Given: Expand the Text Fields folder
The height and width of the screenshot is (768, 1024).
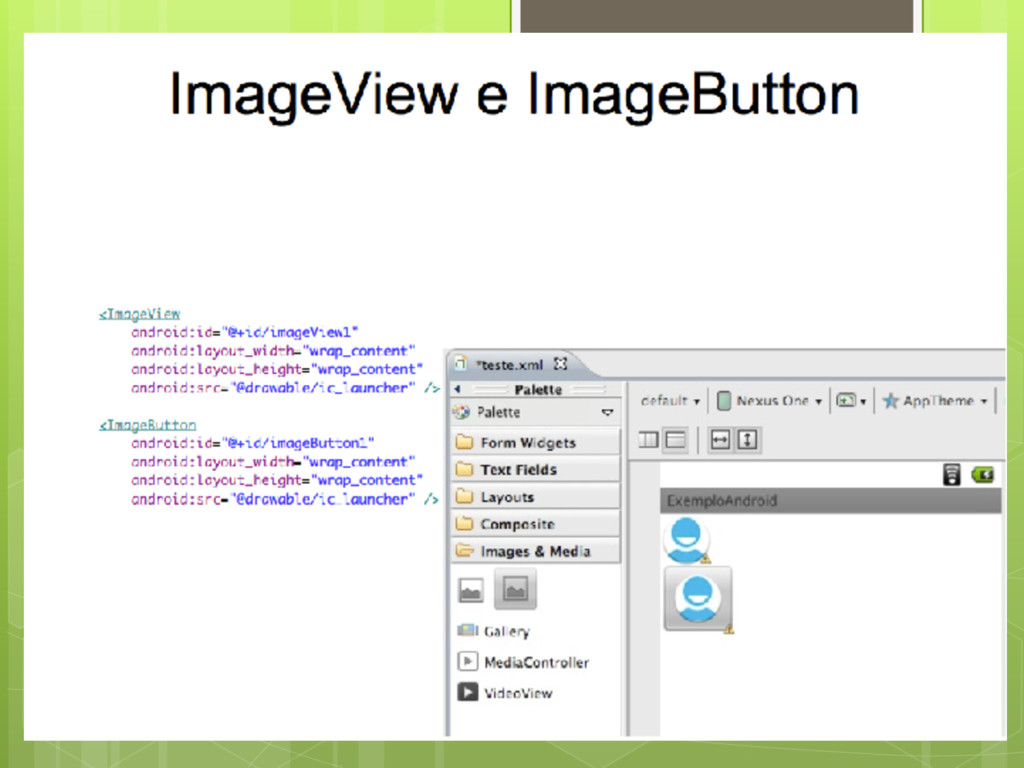Looking at the screenshot, I should click(535, 470).
